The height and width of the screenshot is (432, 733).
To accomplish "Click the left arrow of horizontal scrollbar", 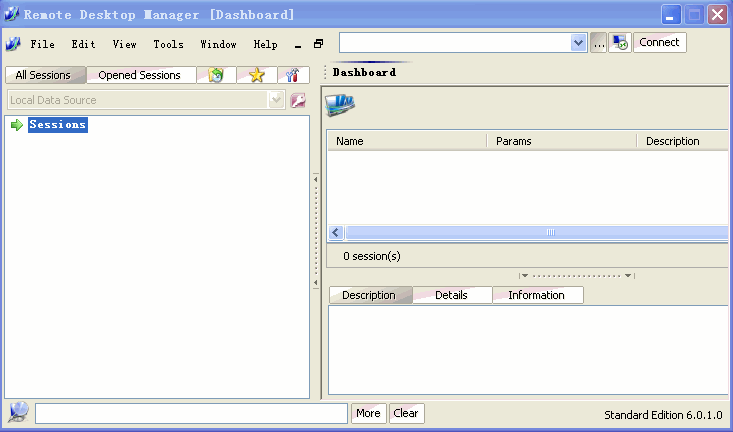I will click(336, 232).
